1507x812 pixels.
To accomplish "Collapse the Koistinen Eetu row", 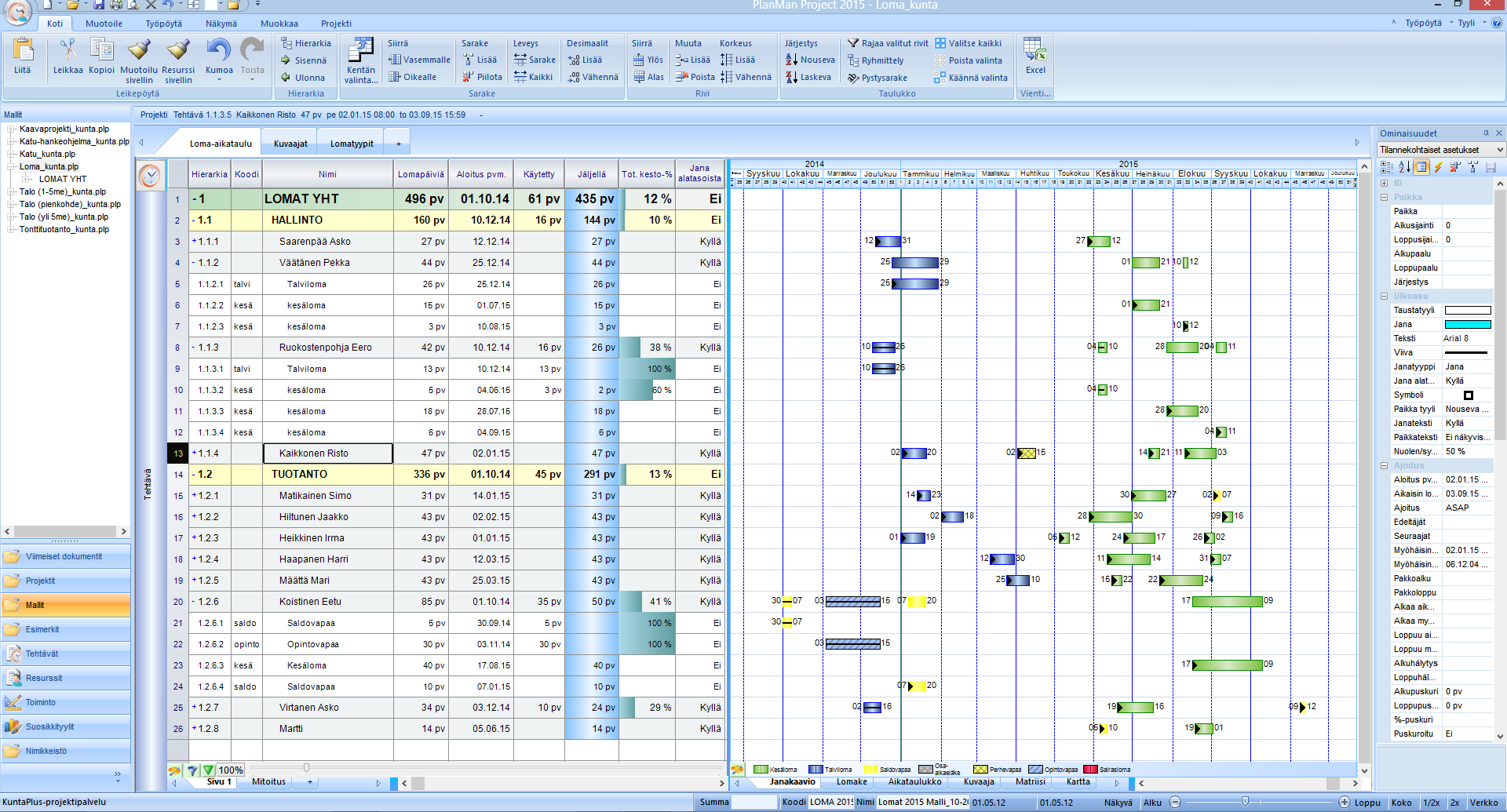I will (195, 602).
